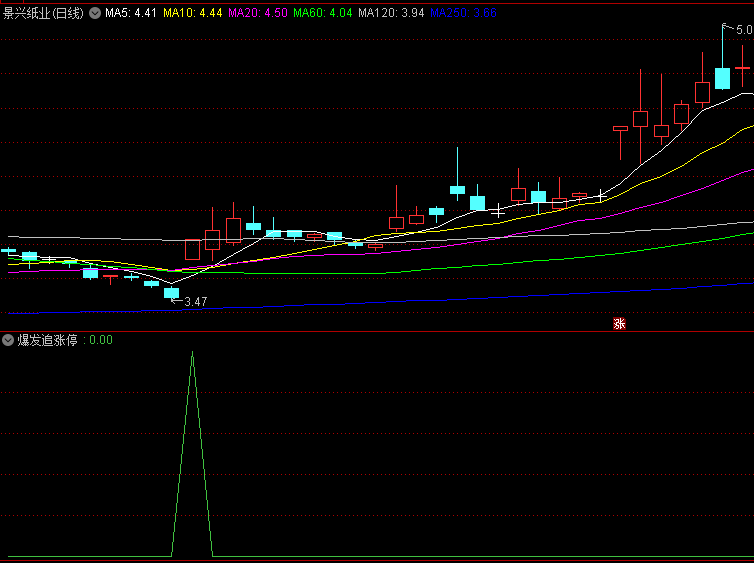The width and height of the screenshot is (754, 563).
Task: Select the cyan candle at the 3.47 low
Action: pyautogui.click(x=171, y=292)
